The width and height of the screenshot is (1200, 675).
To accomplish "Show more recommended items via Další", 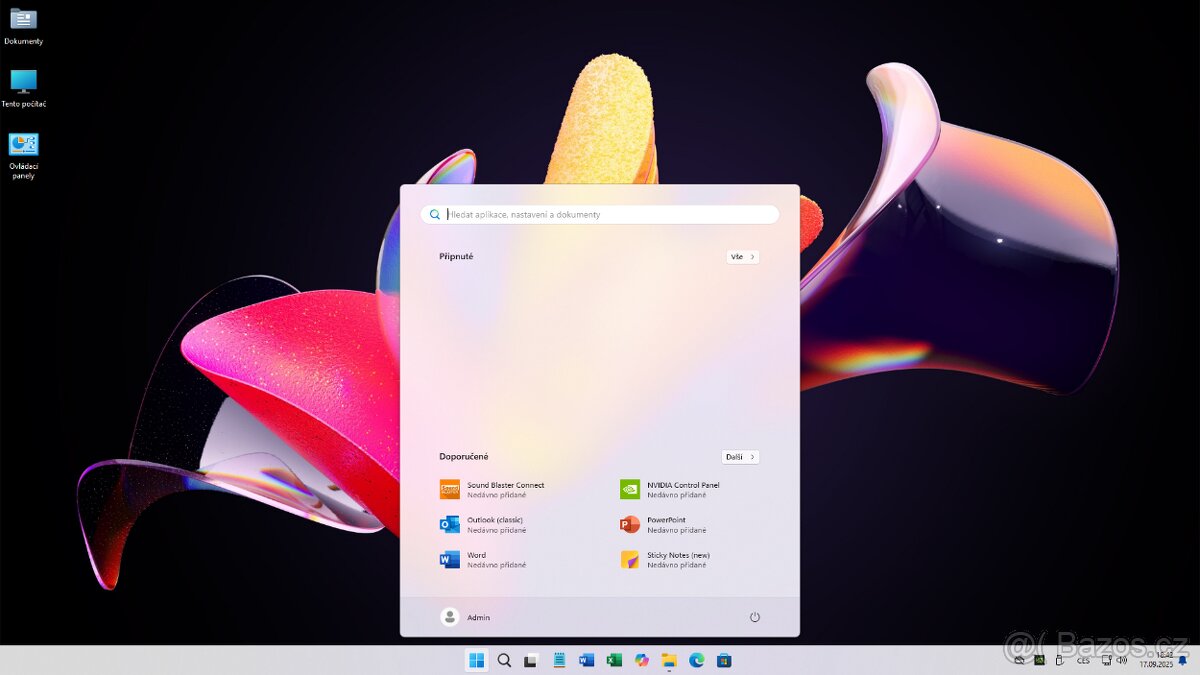I will tap(740, 457).
